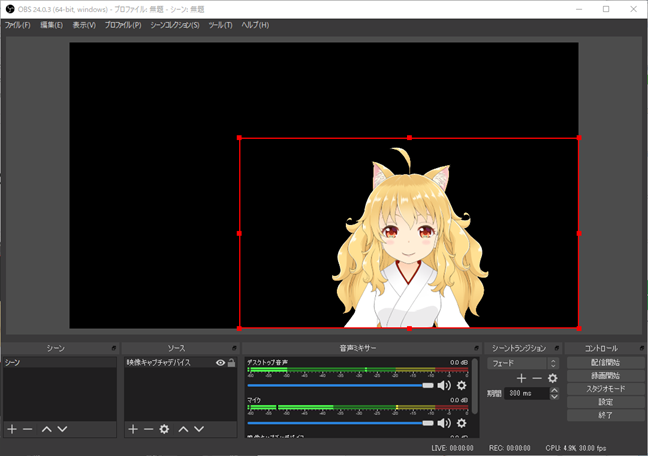The width and height of the screenshot is (648, 456).
Task: Click top-left red resize handle of source
Action: click(239, 138)
